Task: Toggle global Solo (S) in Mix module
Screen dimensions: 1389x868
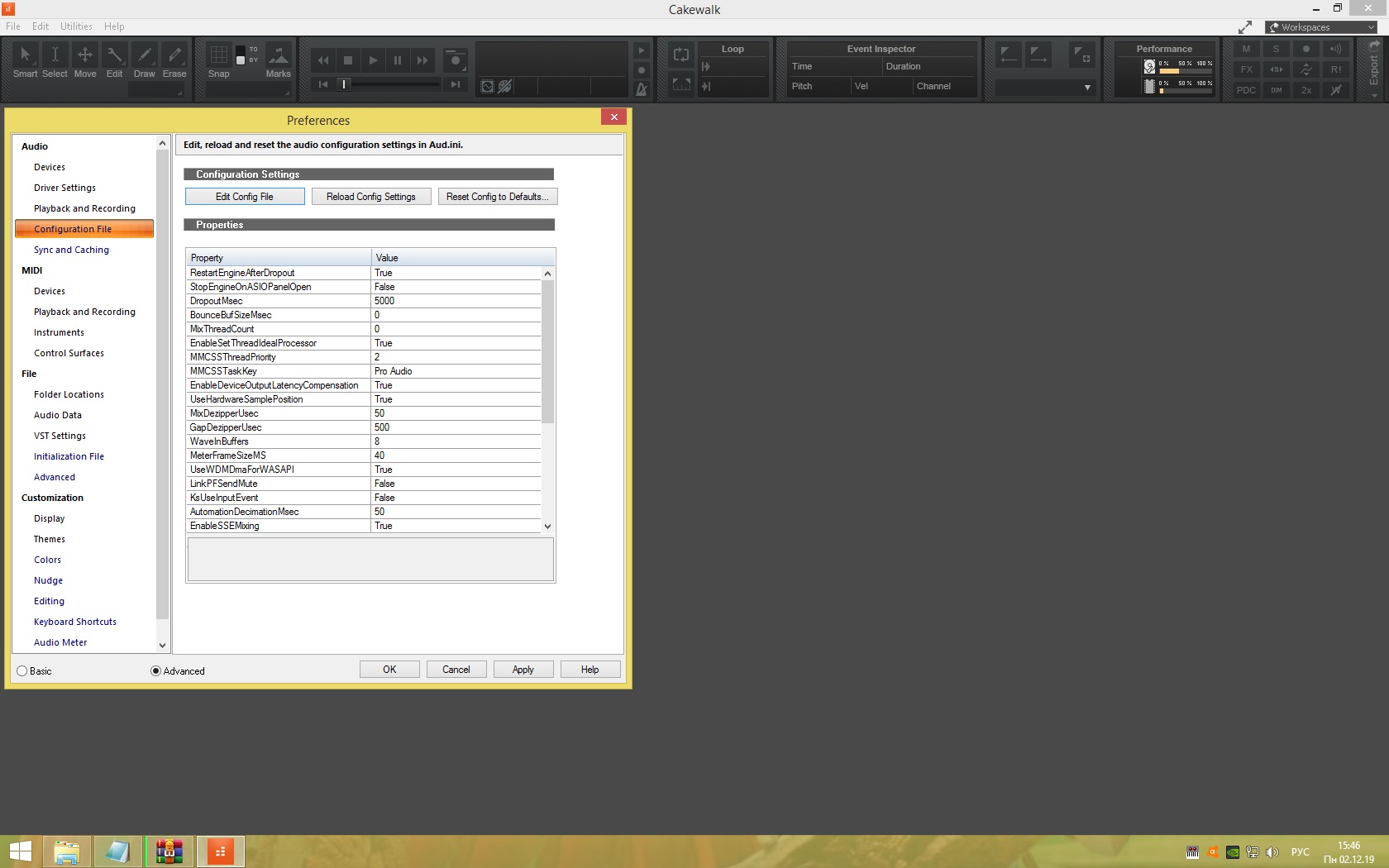Action: click(x=1276, y=50)
